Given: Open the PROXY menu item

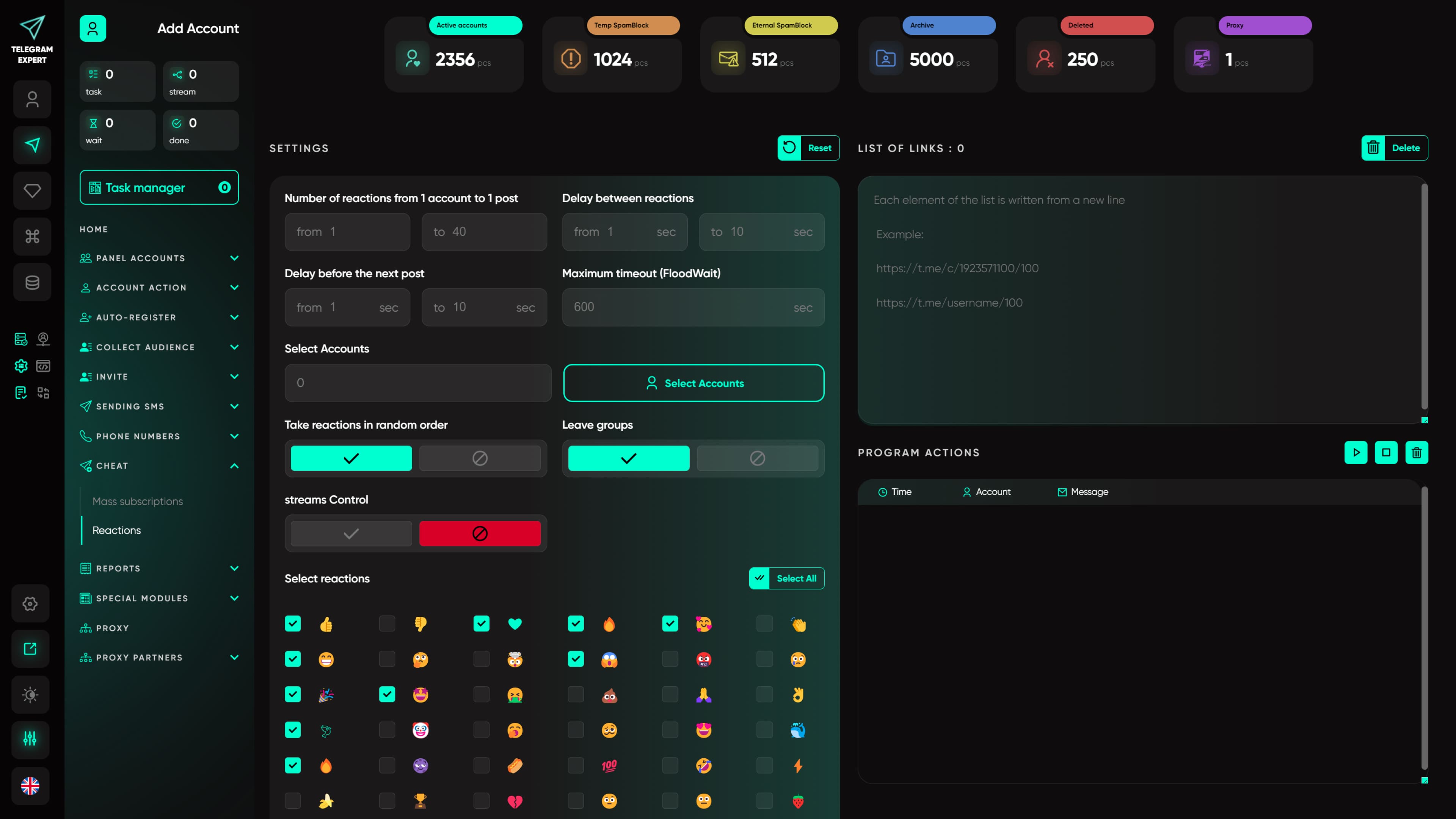Looking at the screenshot, I should 113,628.
